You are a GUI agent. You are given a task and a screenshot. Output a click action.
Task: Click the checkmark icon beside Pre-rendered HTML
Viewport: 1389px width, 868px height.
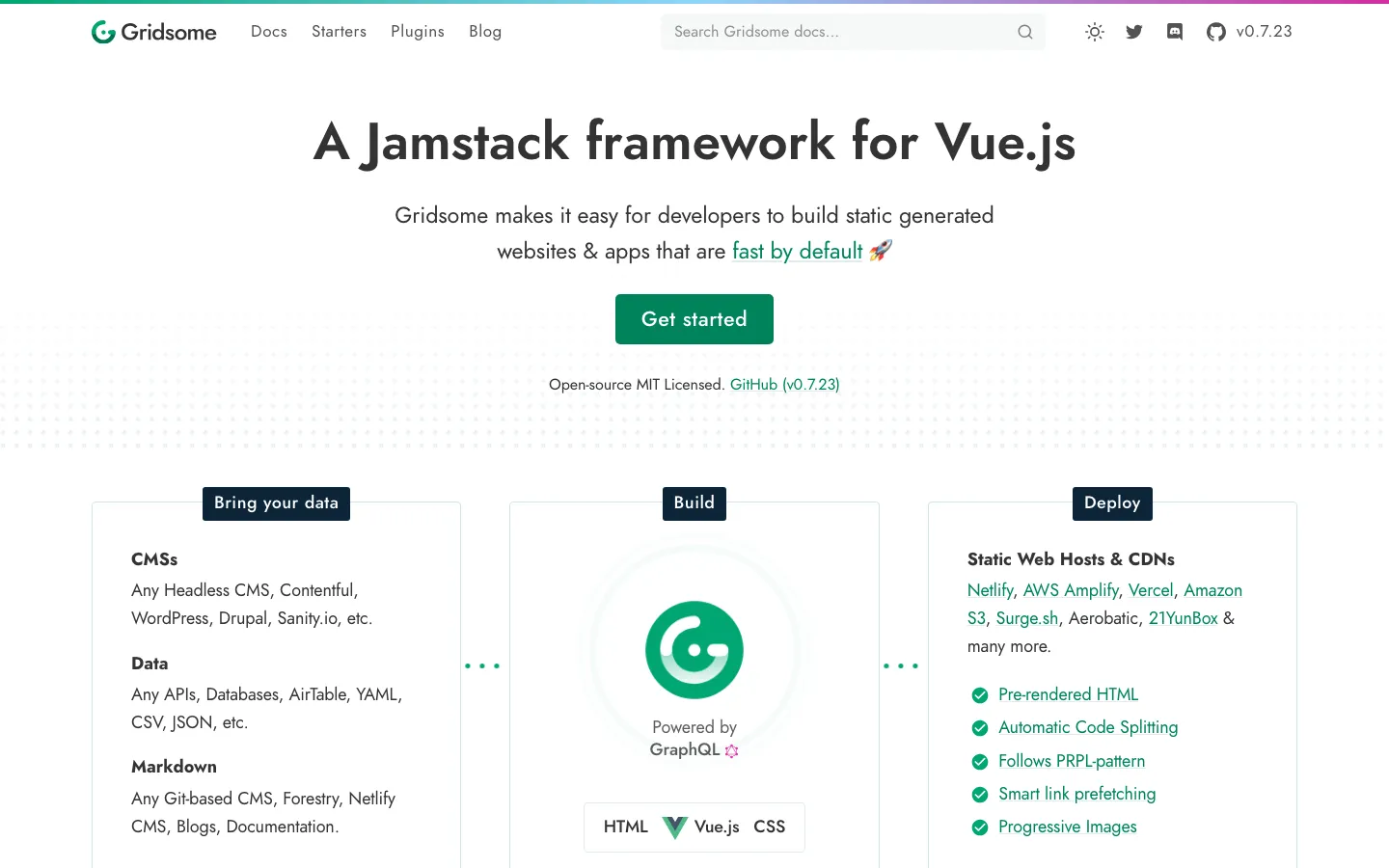coord(980,695)
